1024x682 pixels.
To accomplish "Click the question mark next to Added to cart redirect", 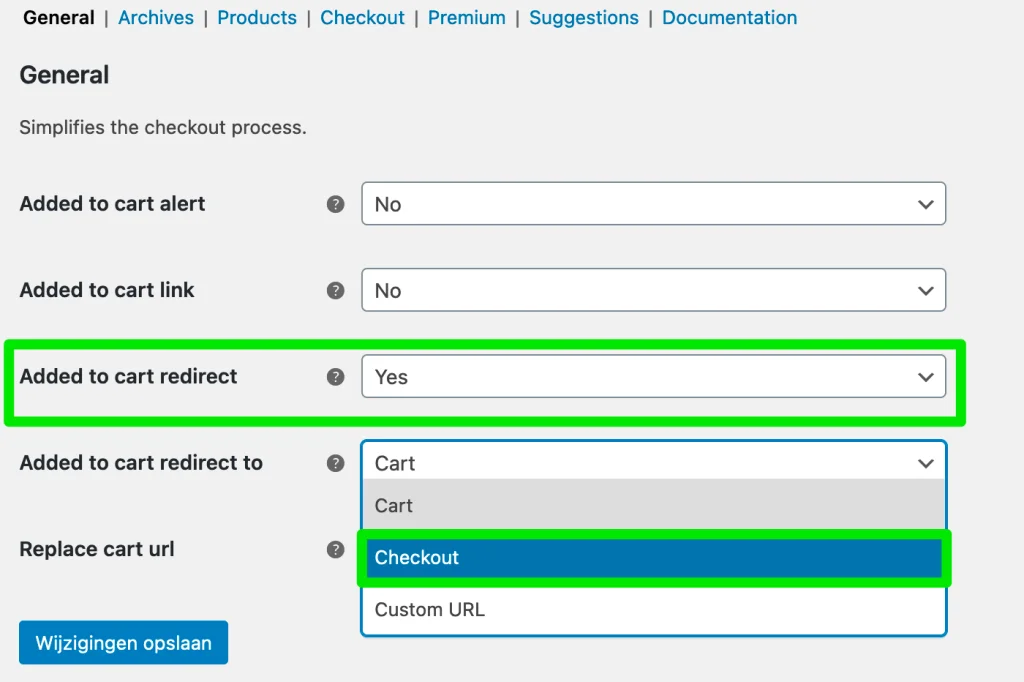I will pos(336,377).
